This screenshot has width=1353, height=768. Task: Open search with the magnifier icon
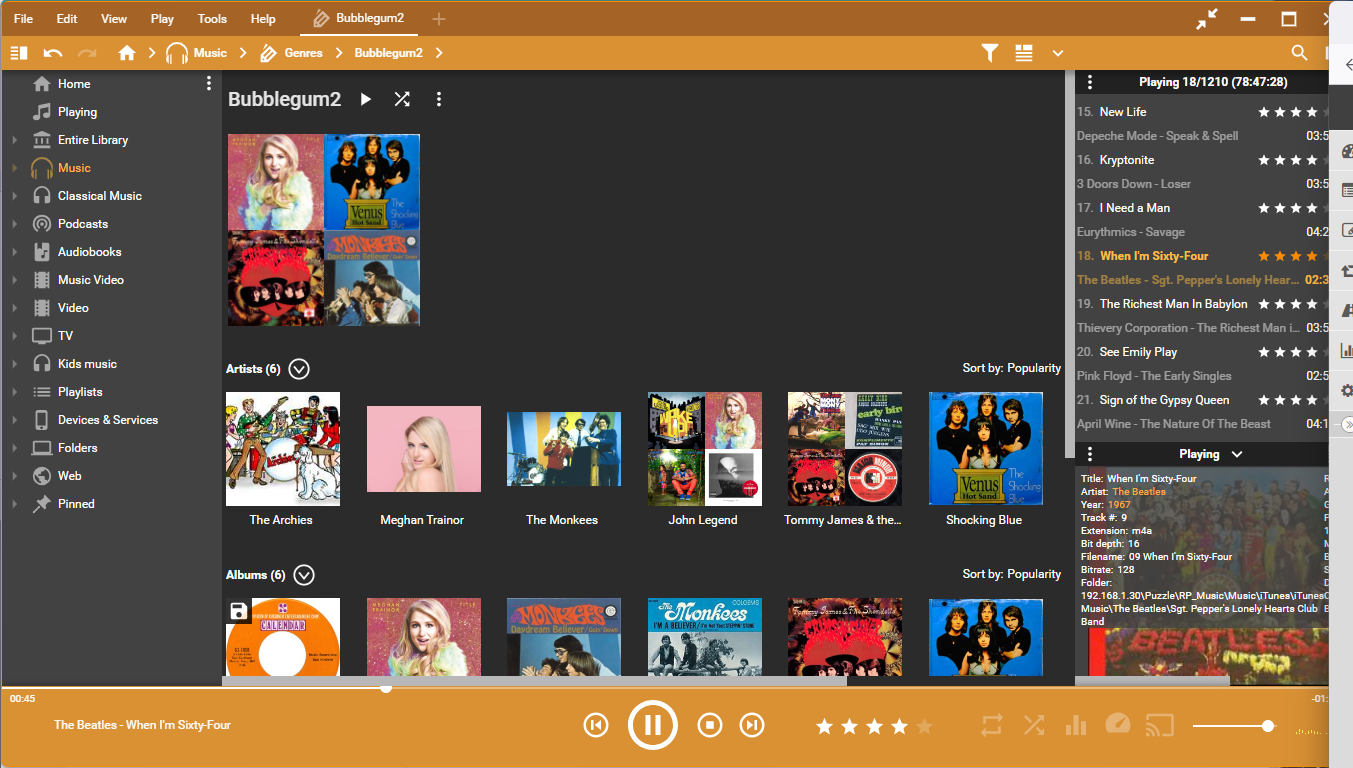pyautogui.click(x=1299, y=53)
